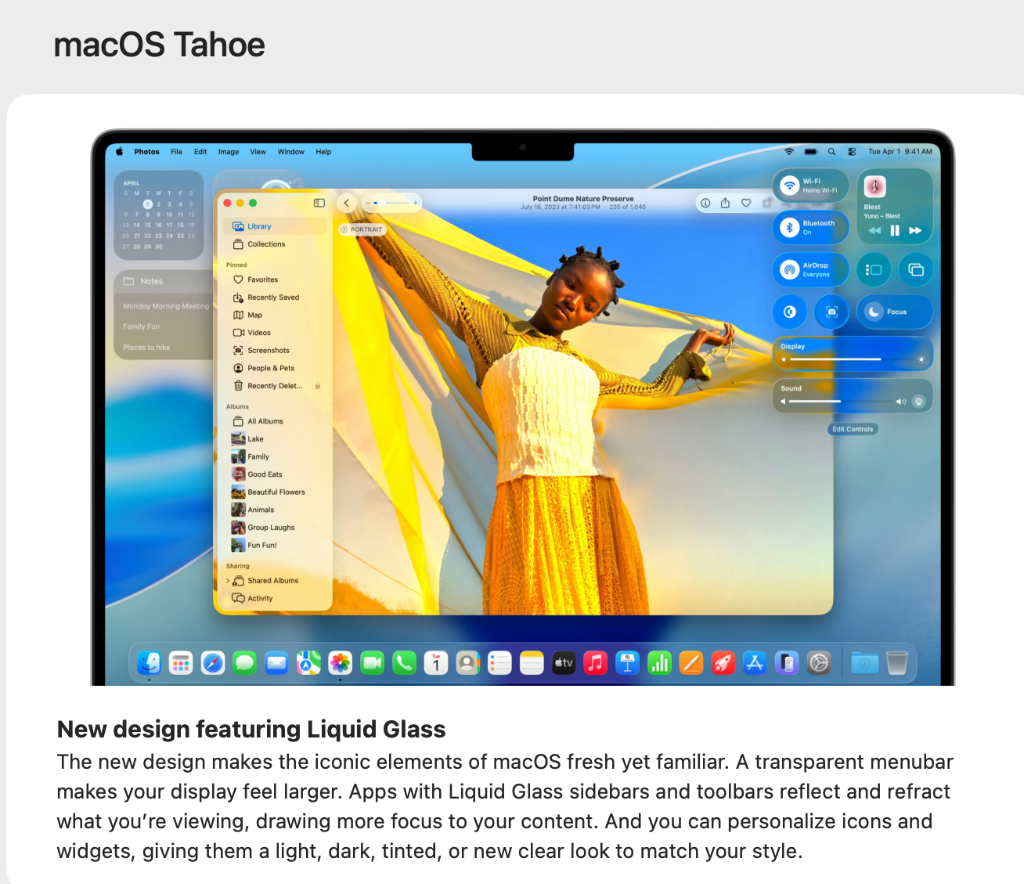Open iPhone Mirroring from the Dock
This screenshot has height=884, width=1024.
point(787,663)
